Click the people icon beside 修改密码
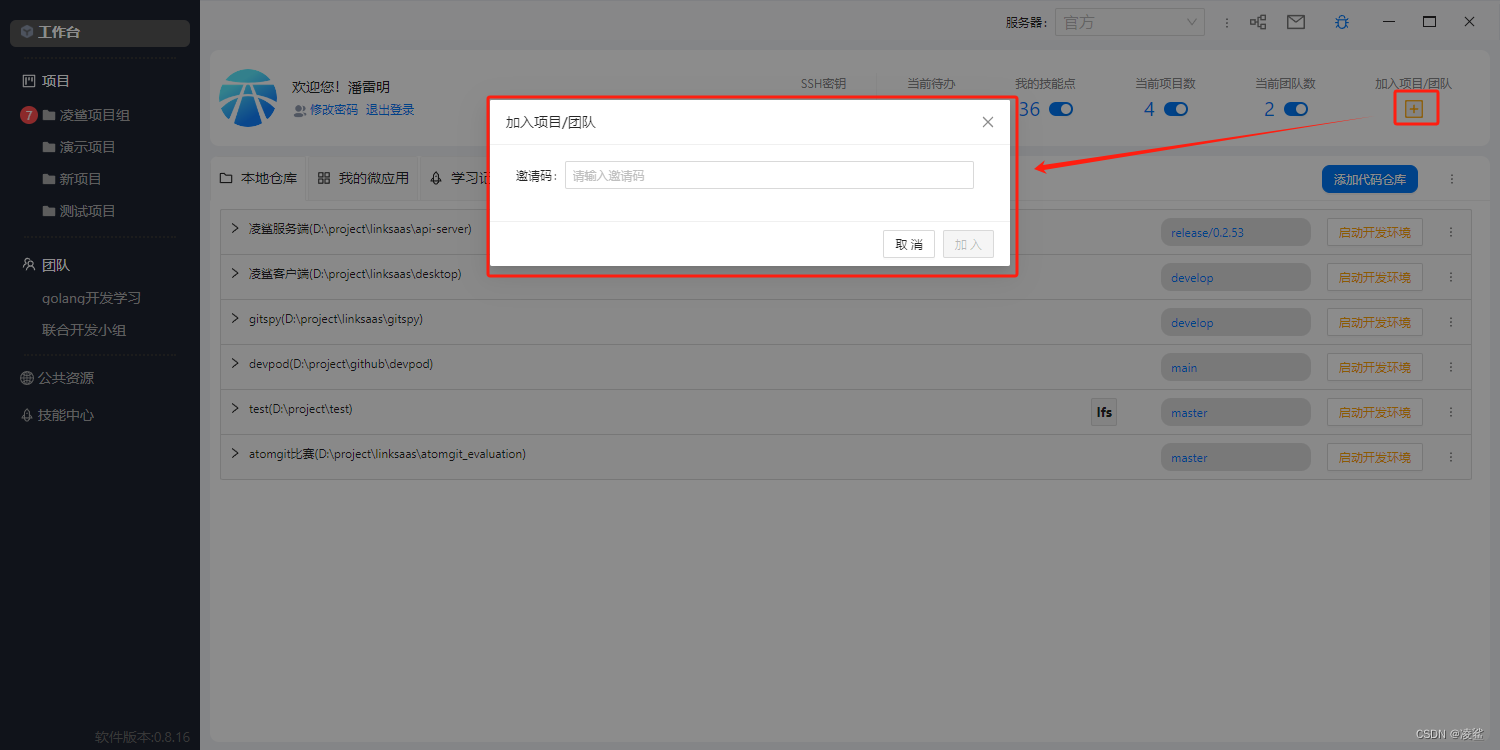Screen dimensions: 1500x750 coord(300,110)
